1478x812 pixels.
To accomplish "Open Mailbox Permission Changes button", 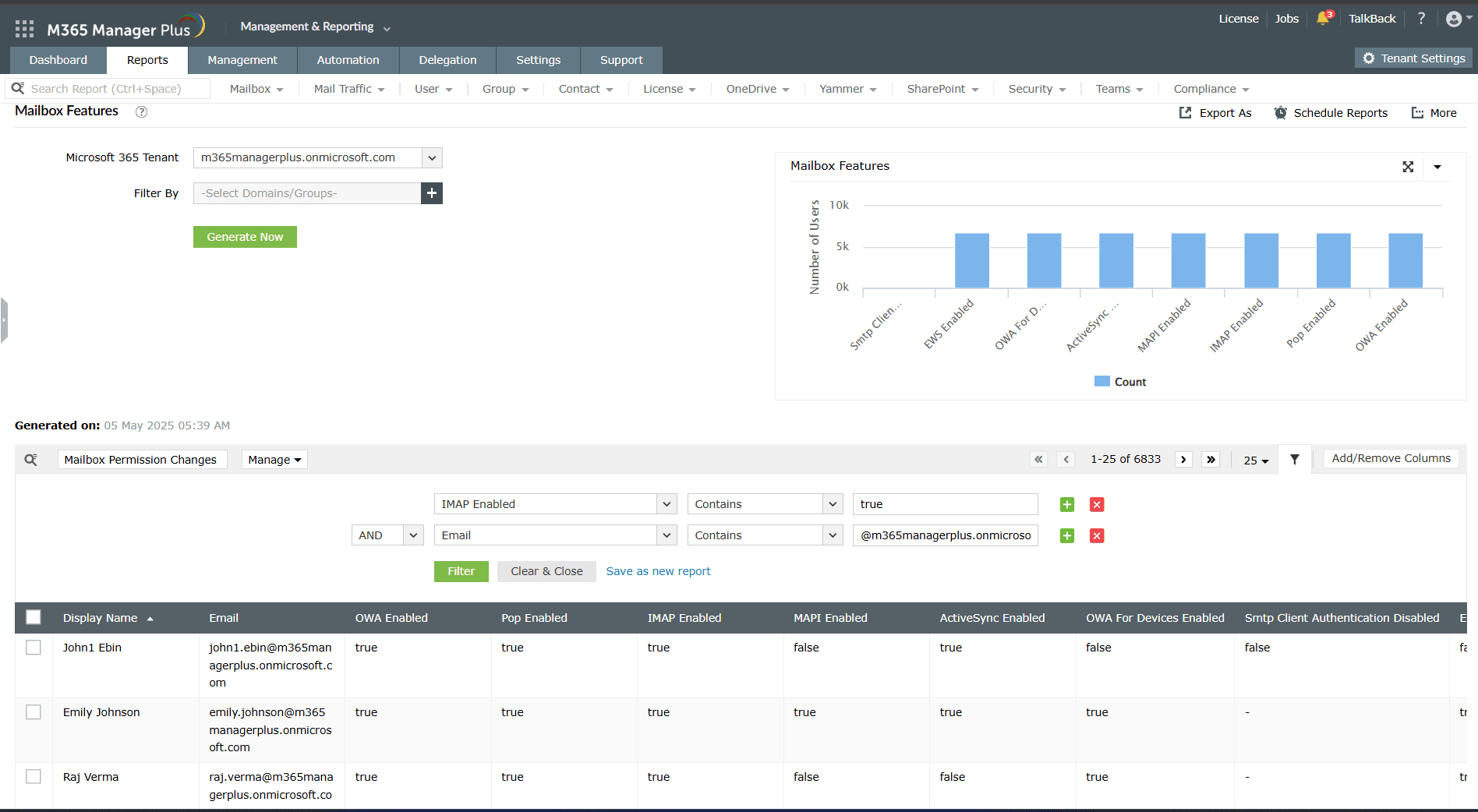I will click(142, 460).
